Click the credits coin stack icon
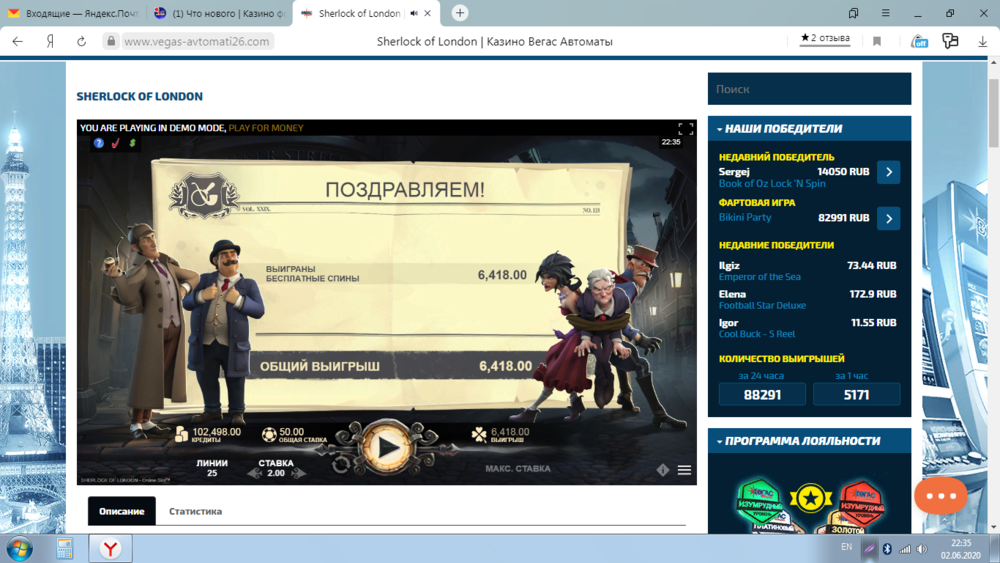 coord(182,434)
